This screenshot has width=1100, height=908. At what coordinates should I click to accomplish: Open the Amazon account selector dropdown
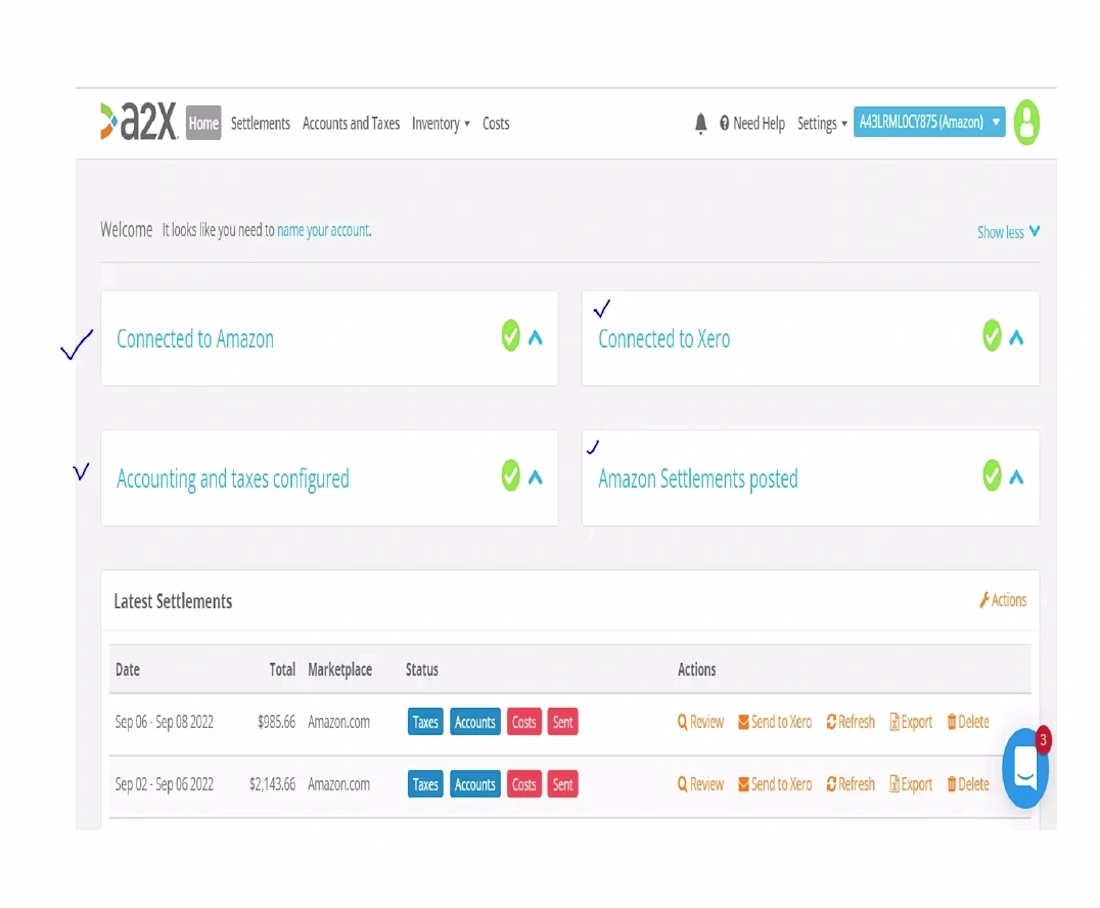tap(929, 122)
